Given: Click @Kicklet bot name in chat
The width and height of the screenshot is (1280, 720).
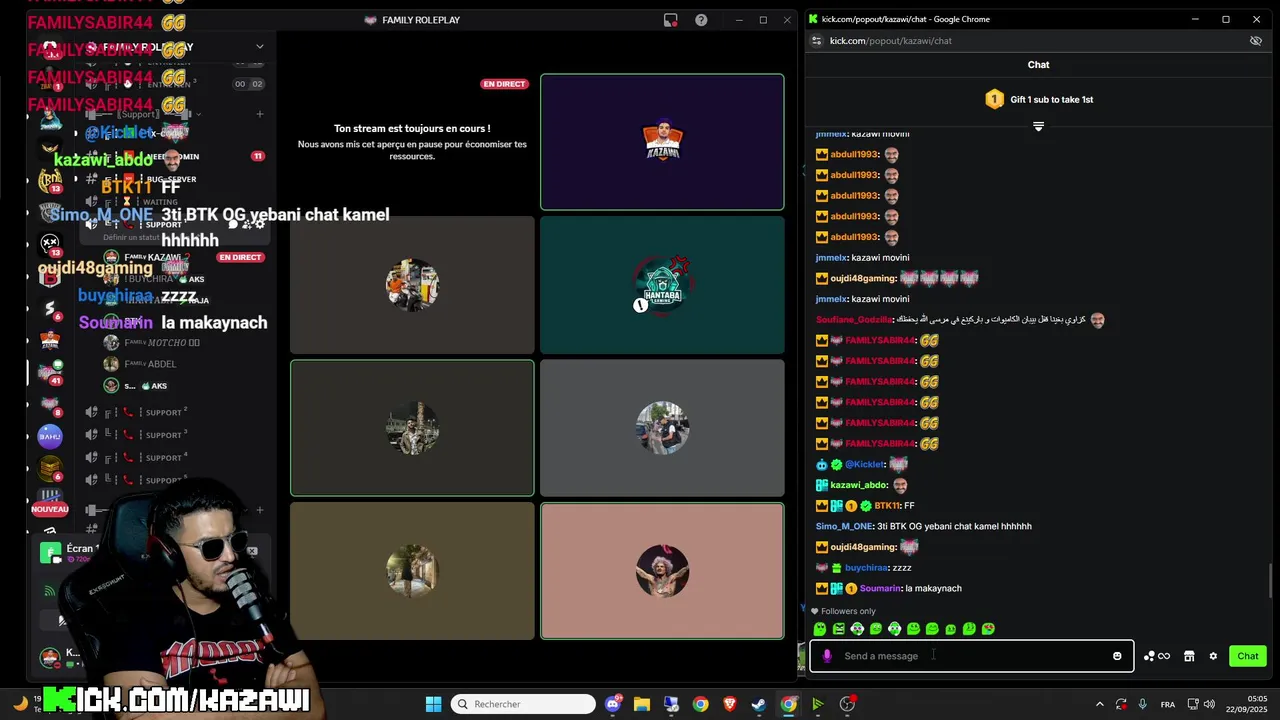Looking at the screenshot, I should coord(864,465).
